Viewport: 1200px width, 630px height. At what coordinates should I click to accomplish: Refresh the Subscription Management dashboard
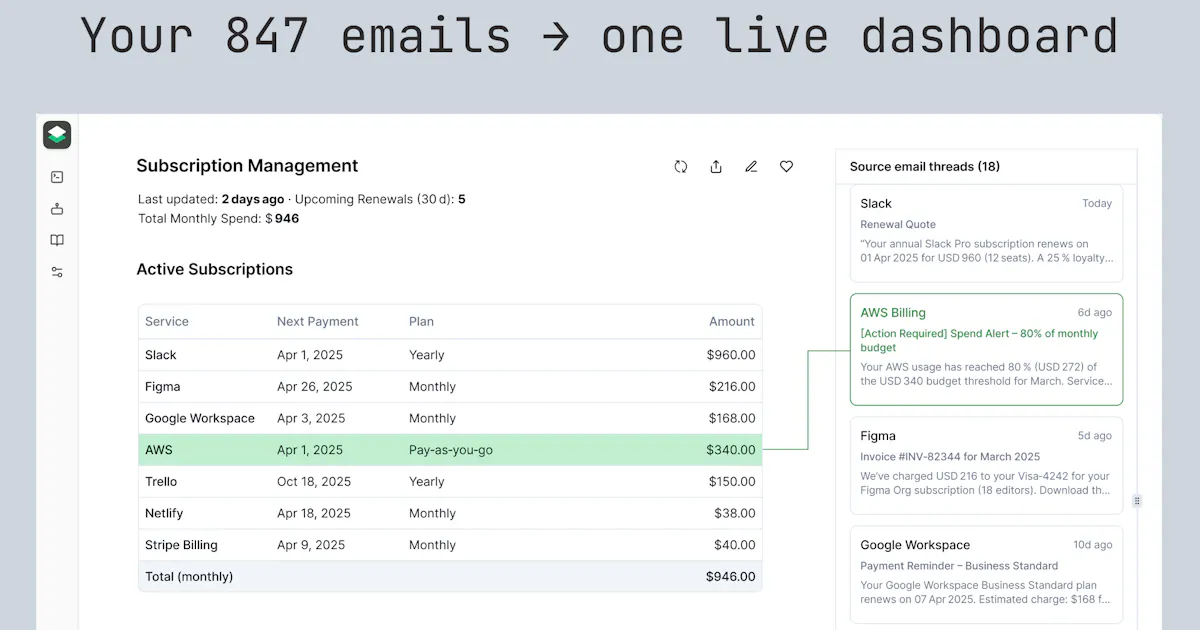681,167
